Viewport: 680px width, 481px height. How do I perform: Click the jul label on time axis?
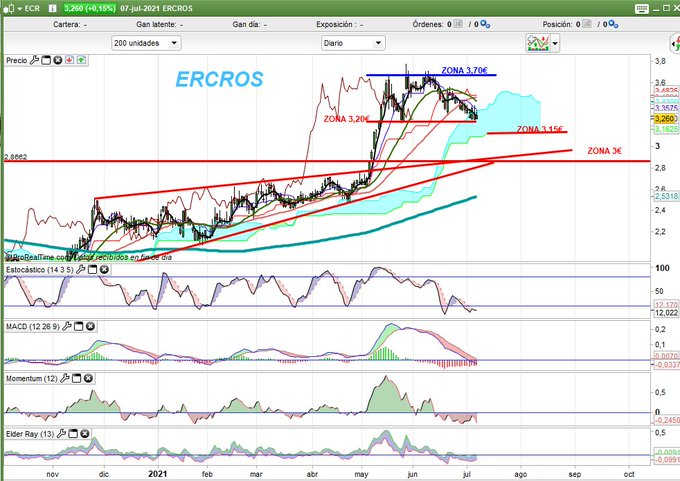[x=466, y=474]
